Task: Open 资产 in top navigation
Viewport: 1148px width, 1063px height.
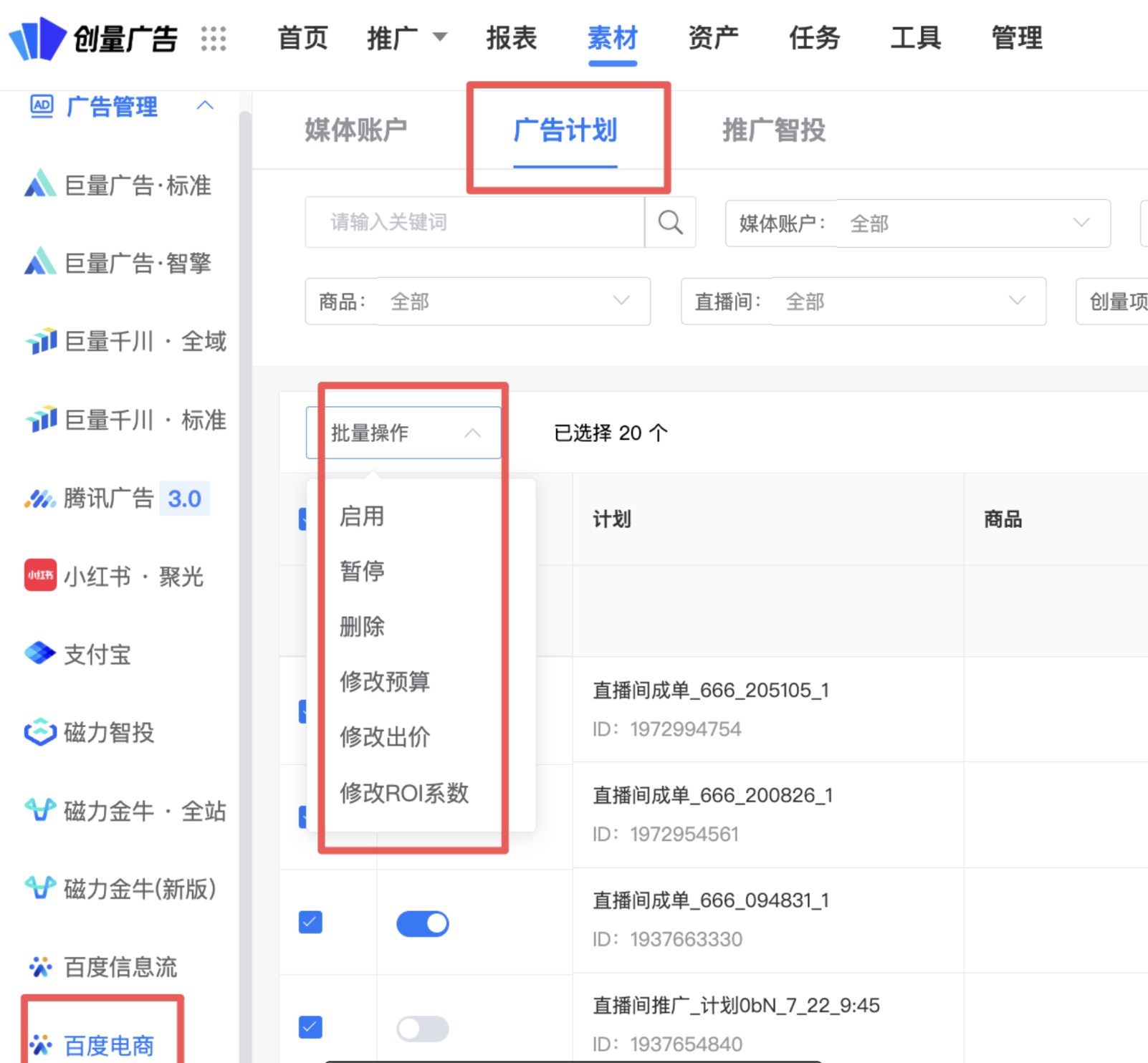Action: [714, 38]
